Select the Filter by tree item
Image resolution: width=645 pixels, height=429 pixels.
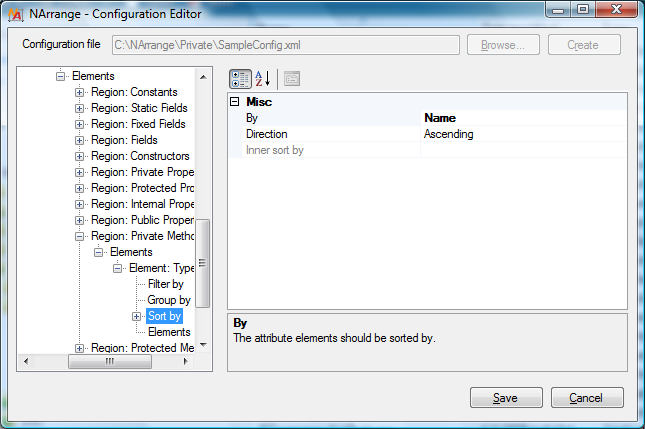[x=165, y=284]
